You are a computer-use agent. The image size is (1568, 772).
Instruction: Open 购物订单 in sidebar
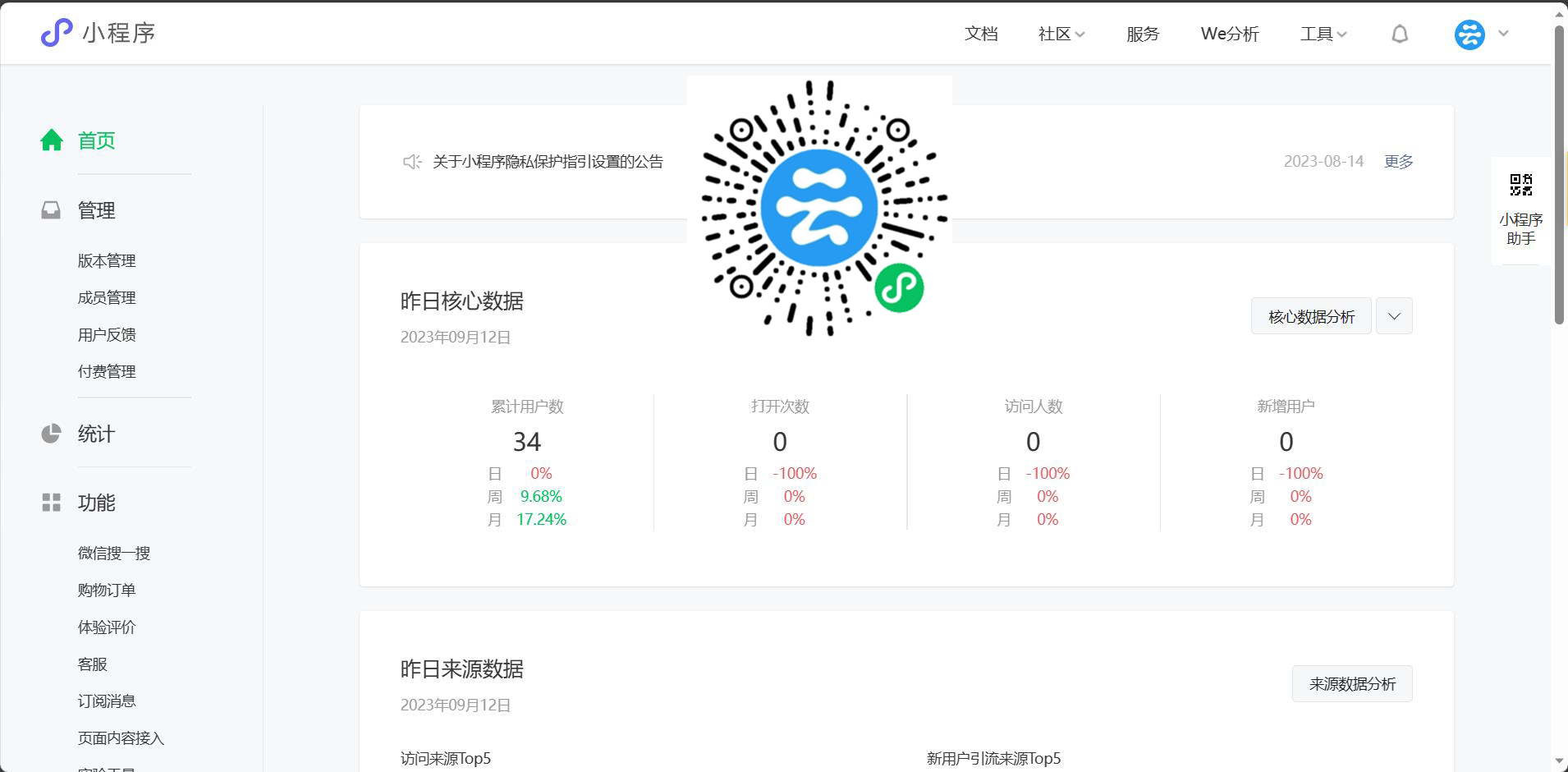[107, 590]
